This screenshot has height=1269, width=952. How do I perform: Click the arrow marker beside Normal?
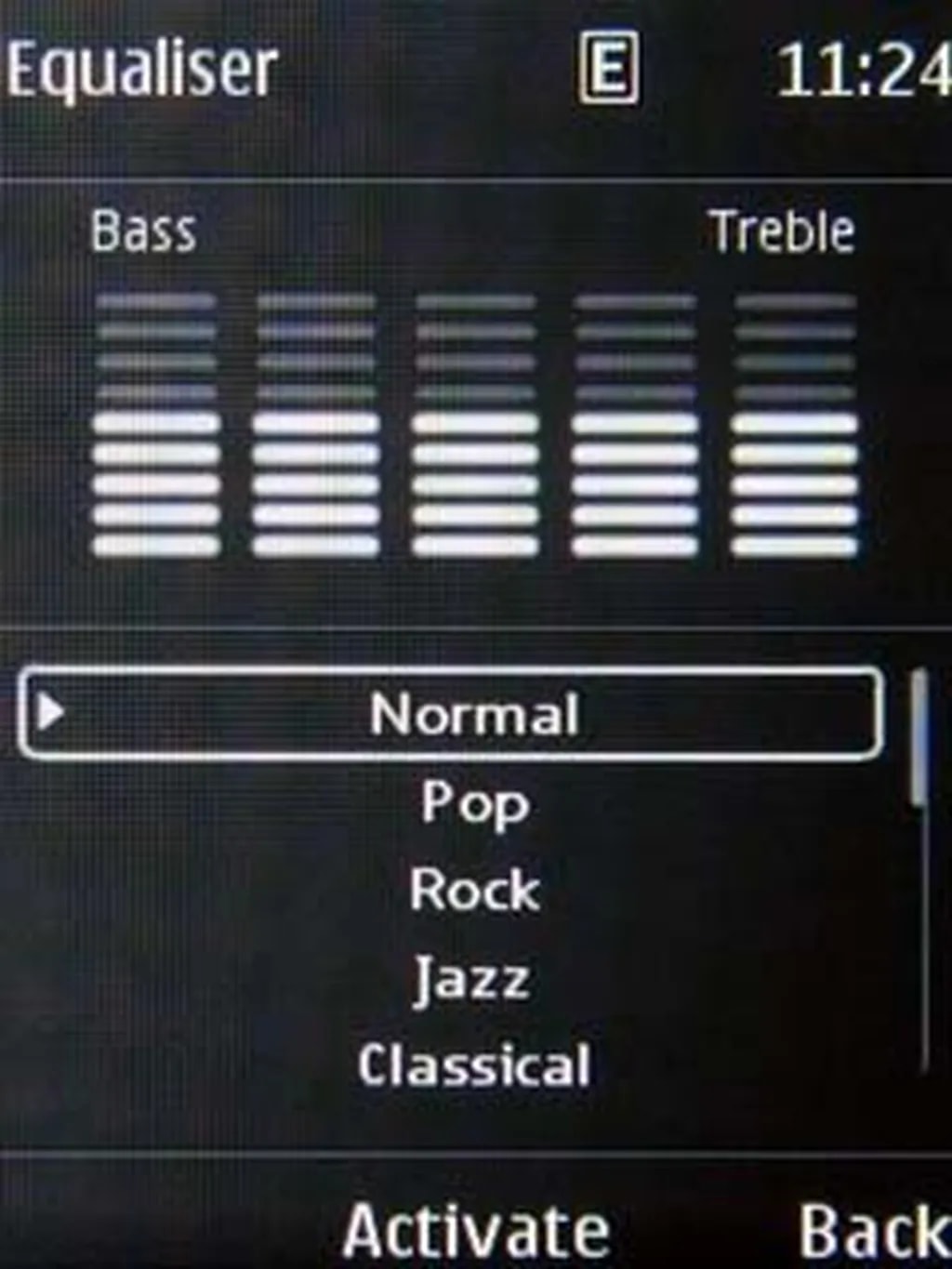51,712
